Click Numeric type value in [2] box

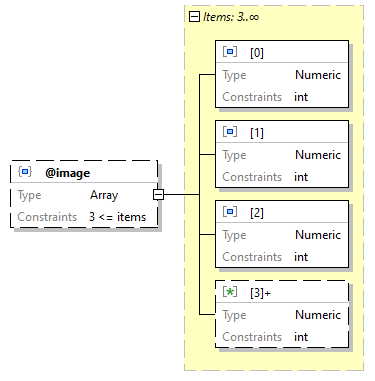(x=318, y=235)
